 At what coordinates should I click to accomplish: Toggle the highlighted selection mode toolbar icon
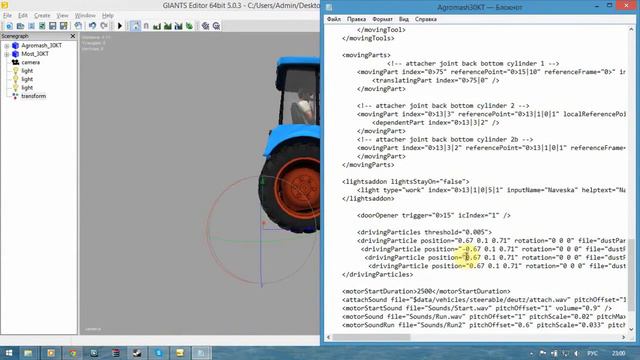tap(135, 26)
